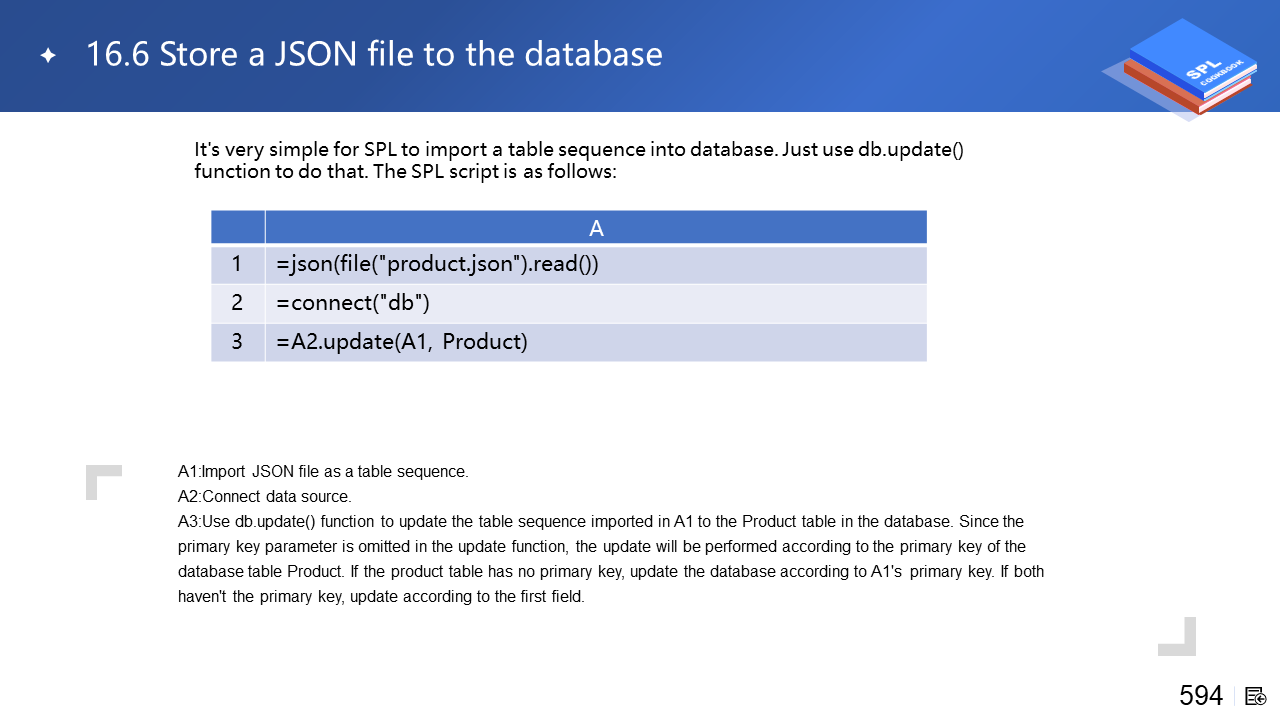This screenshot has height=720, width=1280.
Task: Click the A2 "Connect data source" note
Action: tap(265, 497)
